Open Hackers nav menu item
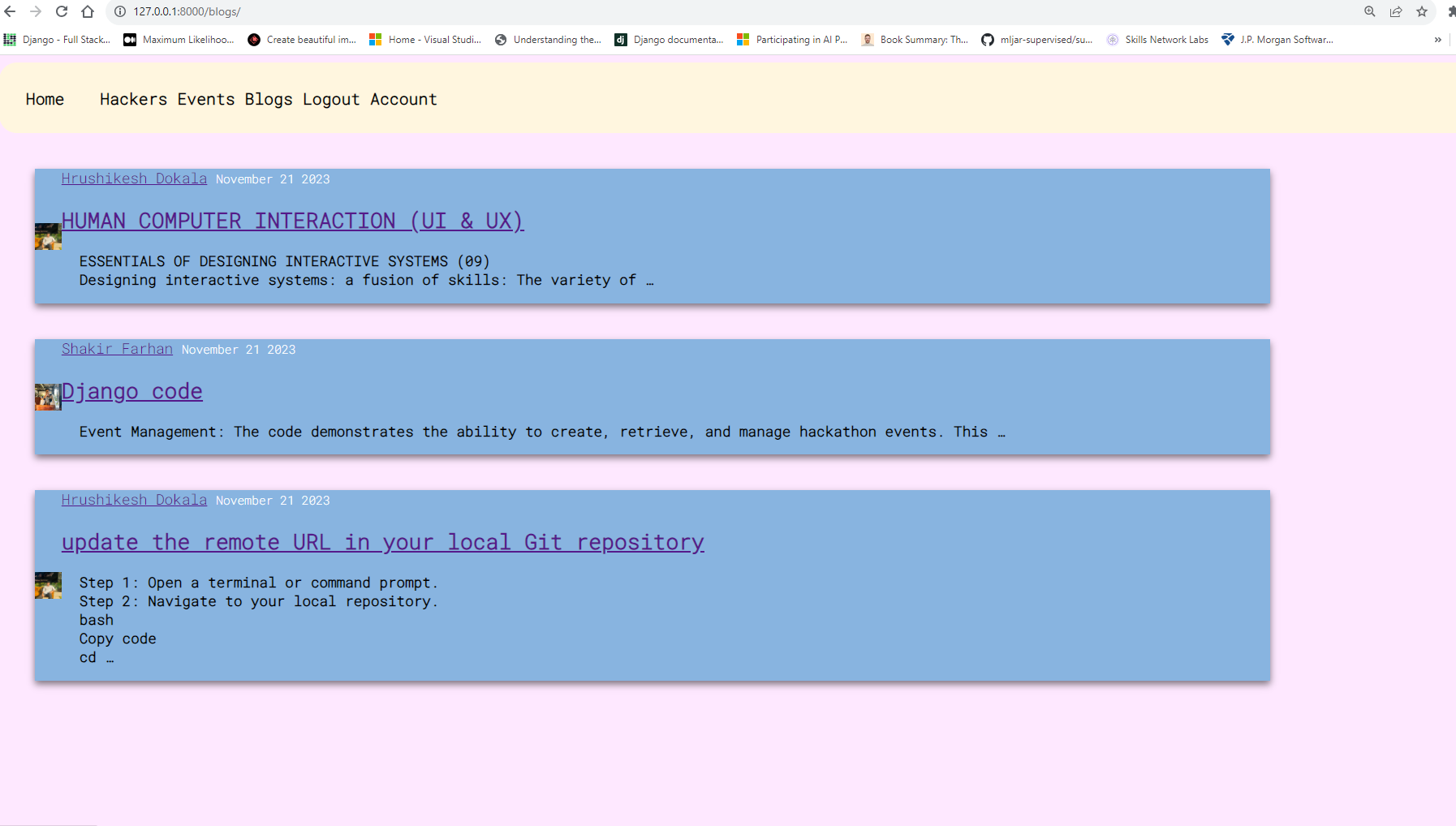 (x=133, y=99)
